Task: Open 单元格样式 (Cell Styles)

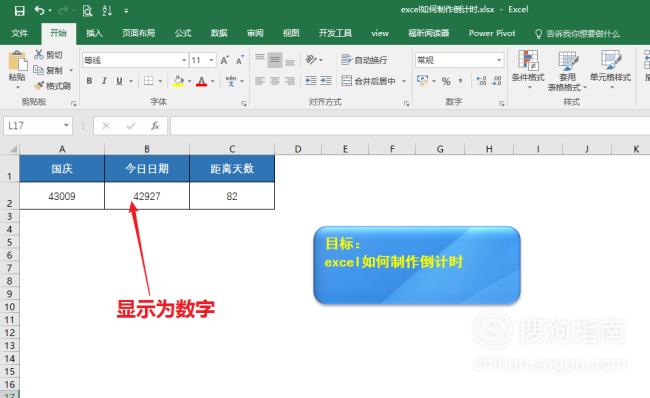Action: coord(610,69)
